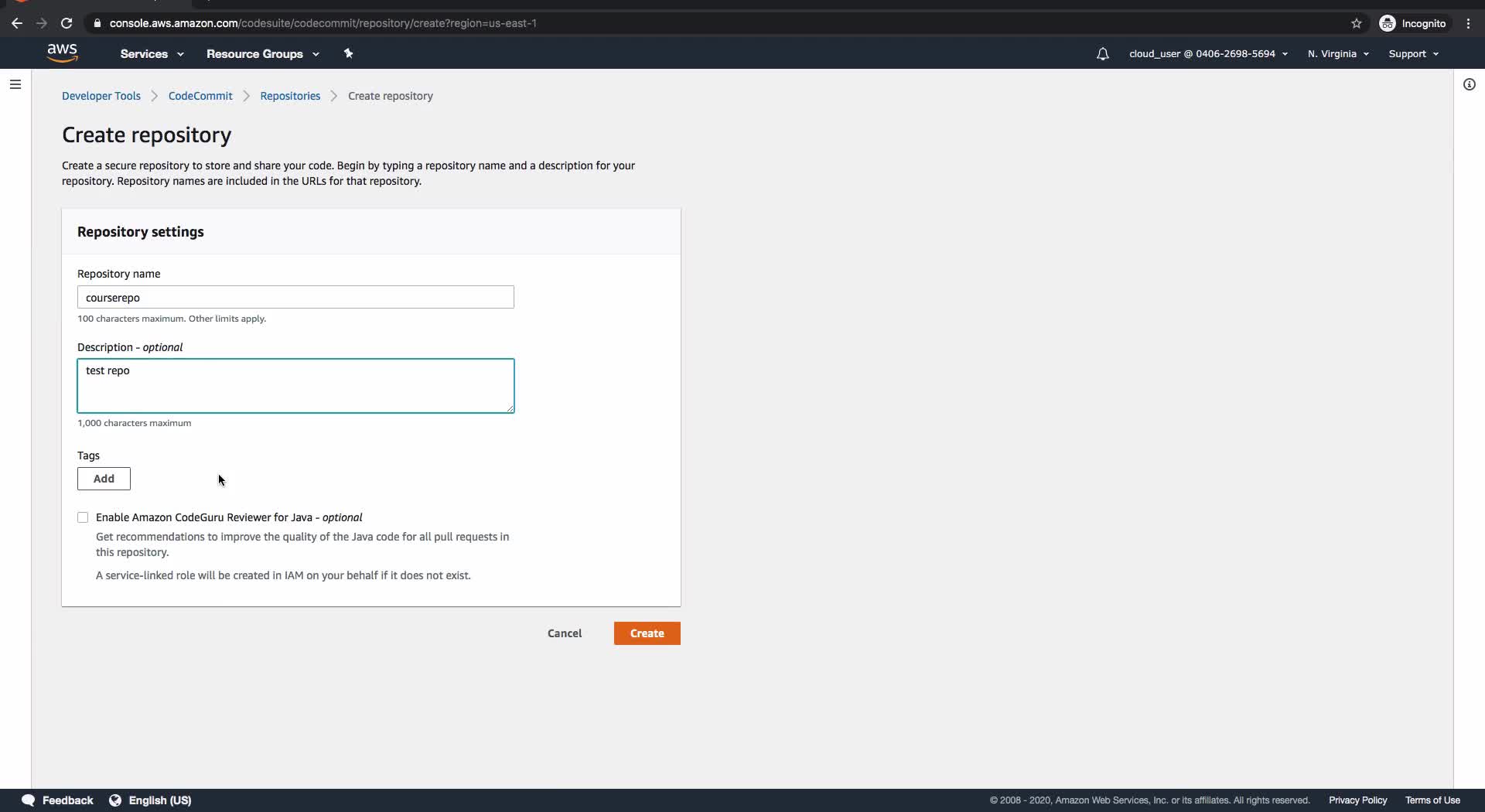Open the N. Virginia region selector
1485x812 pixels.
1338,54
